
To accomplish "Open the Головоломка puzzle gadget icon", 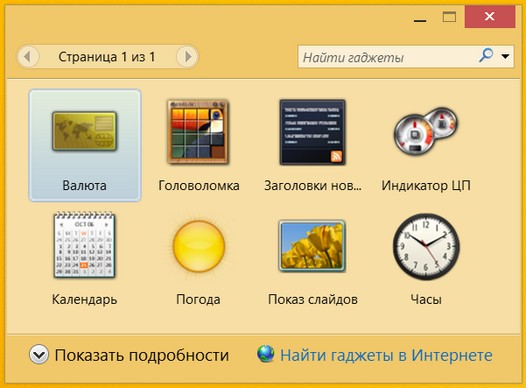I will point(198,132).
